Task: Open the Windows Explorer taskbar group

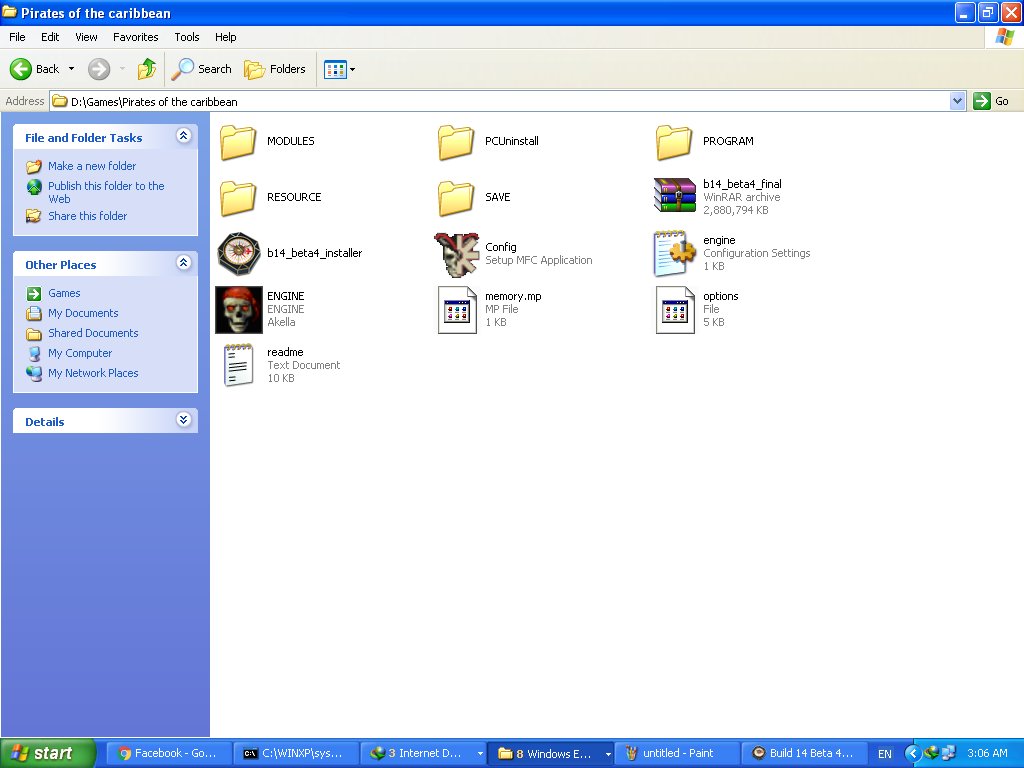Action: (552, 753)
